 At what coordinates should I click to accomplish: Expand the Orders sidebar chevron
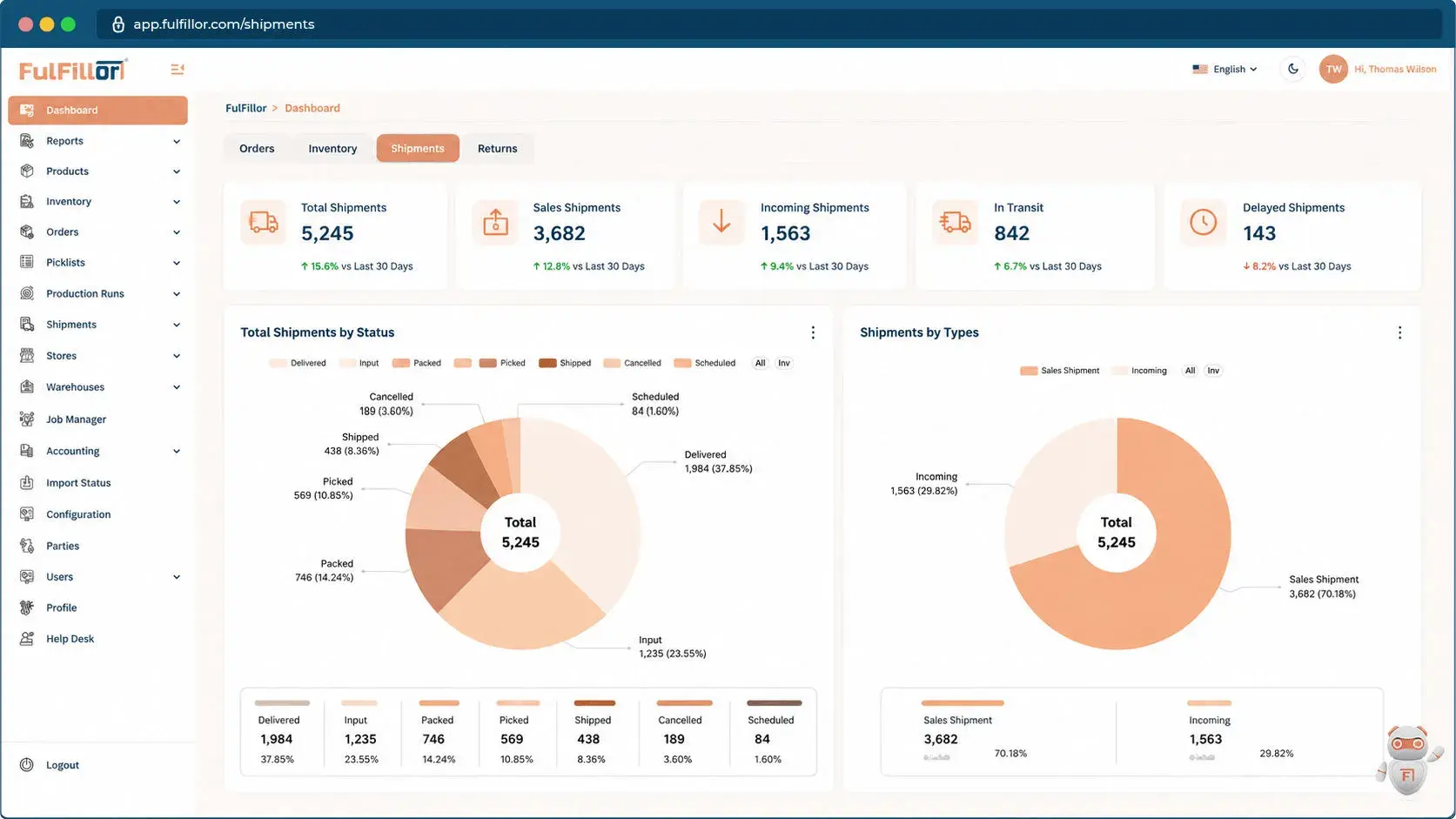coord(177,232)
